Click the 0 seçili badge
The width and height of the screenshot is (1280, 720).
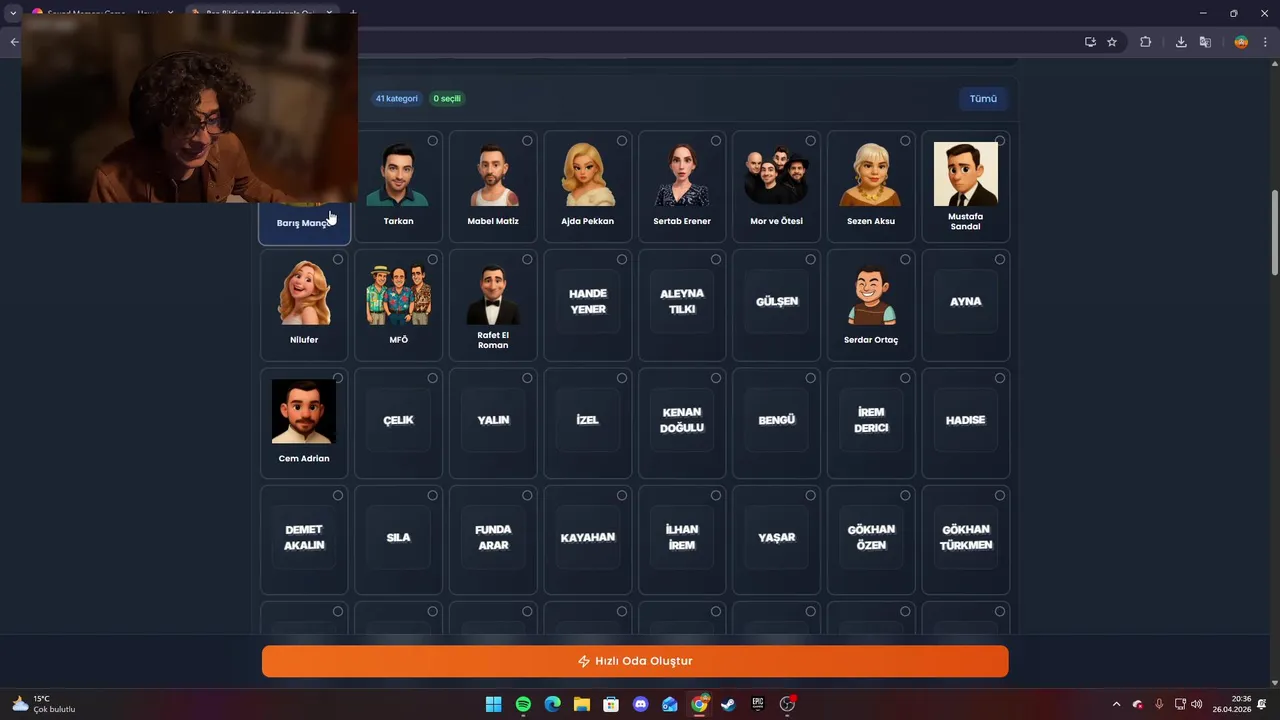point(447,99)
